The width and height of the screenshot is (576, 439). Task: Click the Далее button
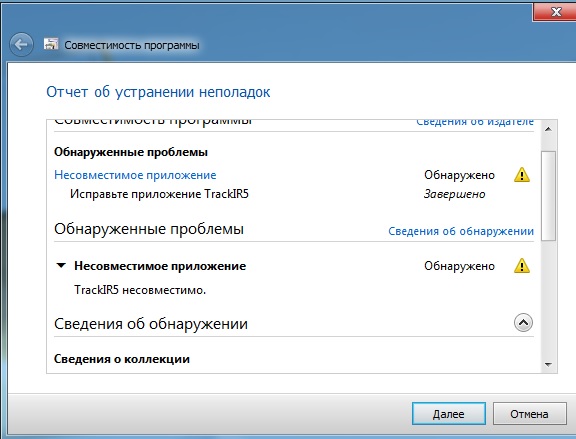tap(449, 414)
